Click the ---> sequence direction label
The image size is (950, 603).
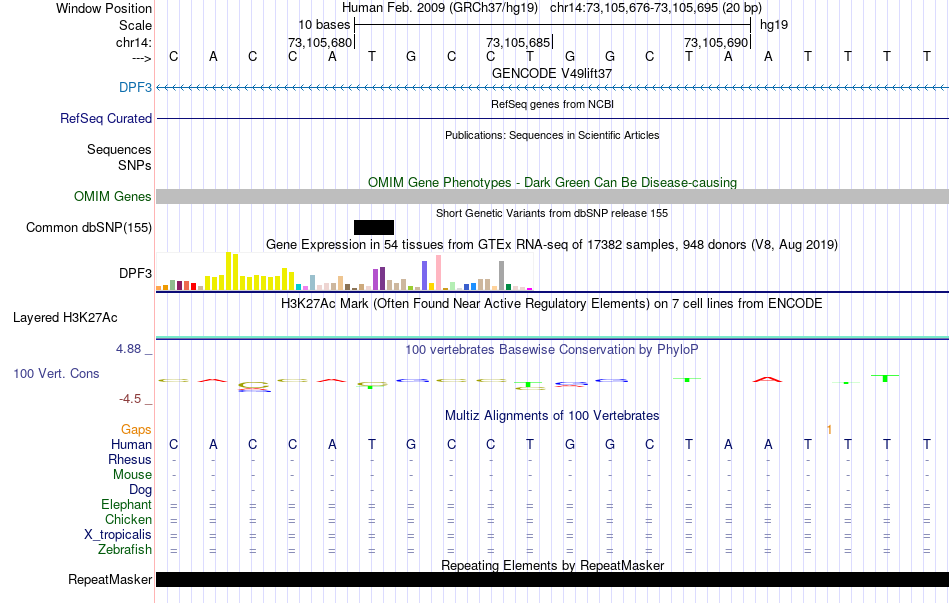point(142,58)
